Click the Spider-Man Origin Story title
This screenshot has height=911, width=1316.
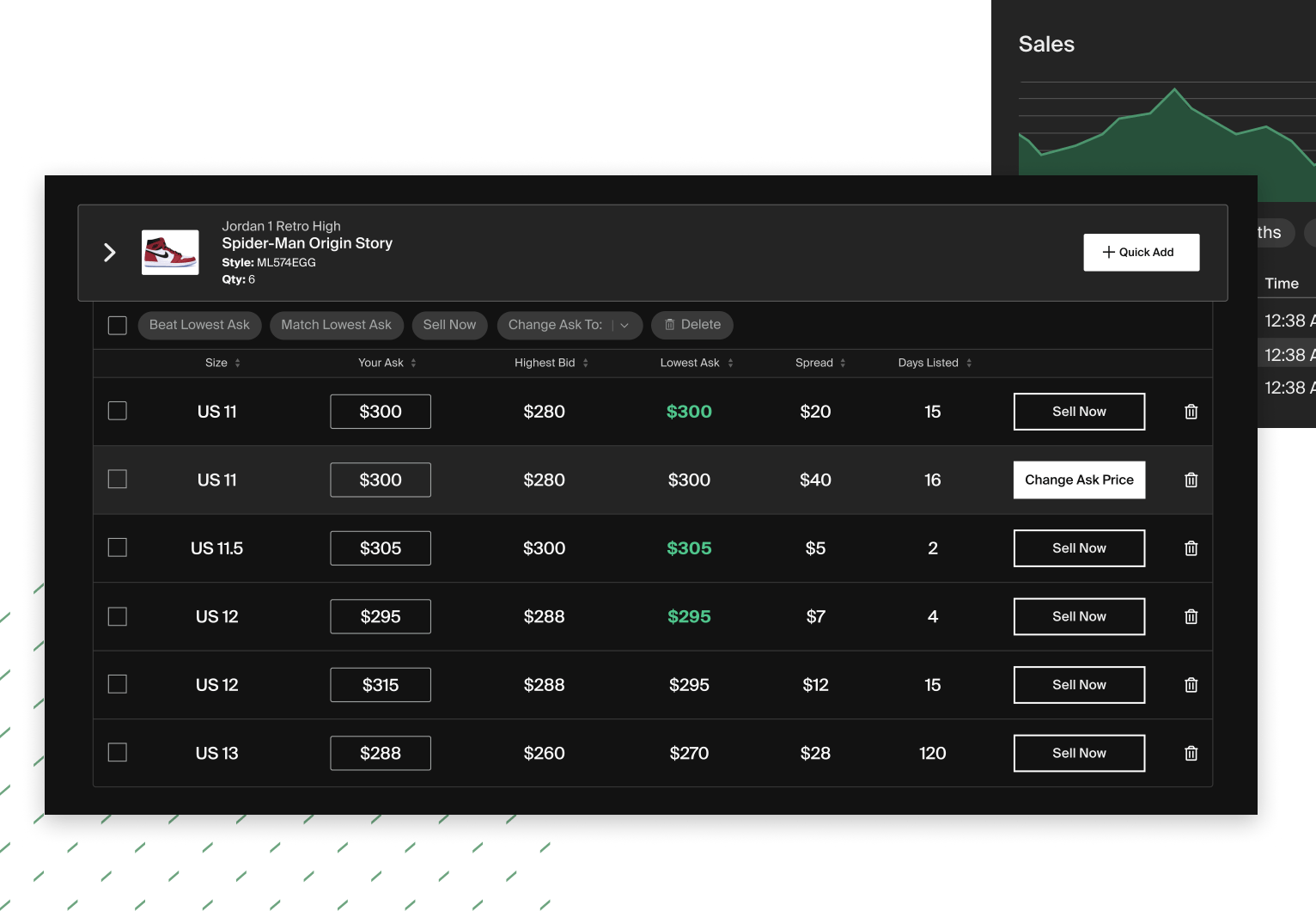[x=307, y=243]
